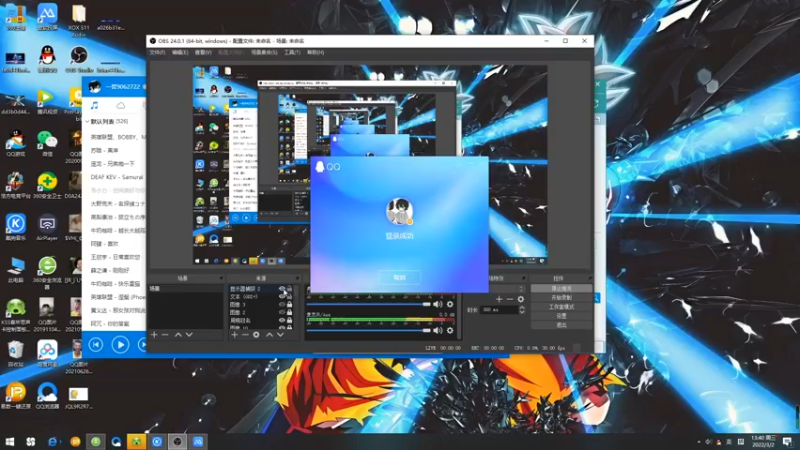Launch the QQ浏览器 desktop icon

[x=47, y=396]
